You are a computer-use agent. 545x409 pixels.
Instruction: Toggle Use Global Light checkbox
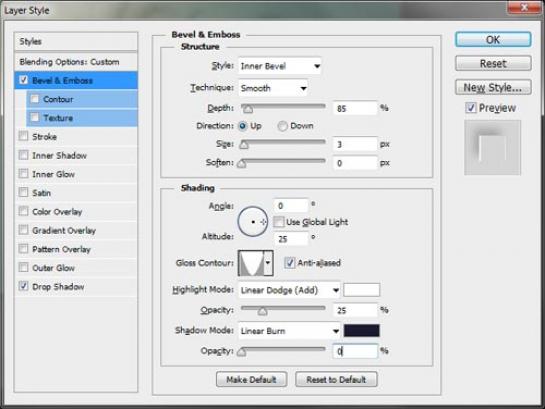tap(279, 222)
